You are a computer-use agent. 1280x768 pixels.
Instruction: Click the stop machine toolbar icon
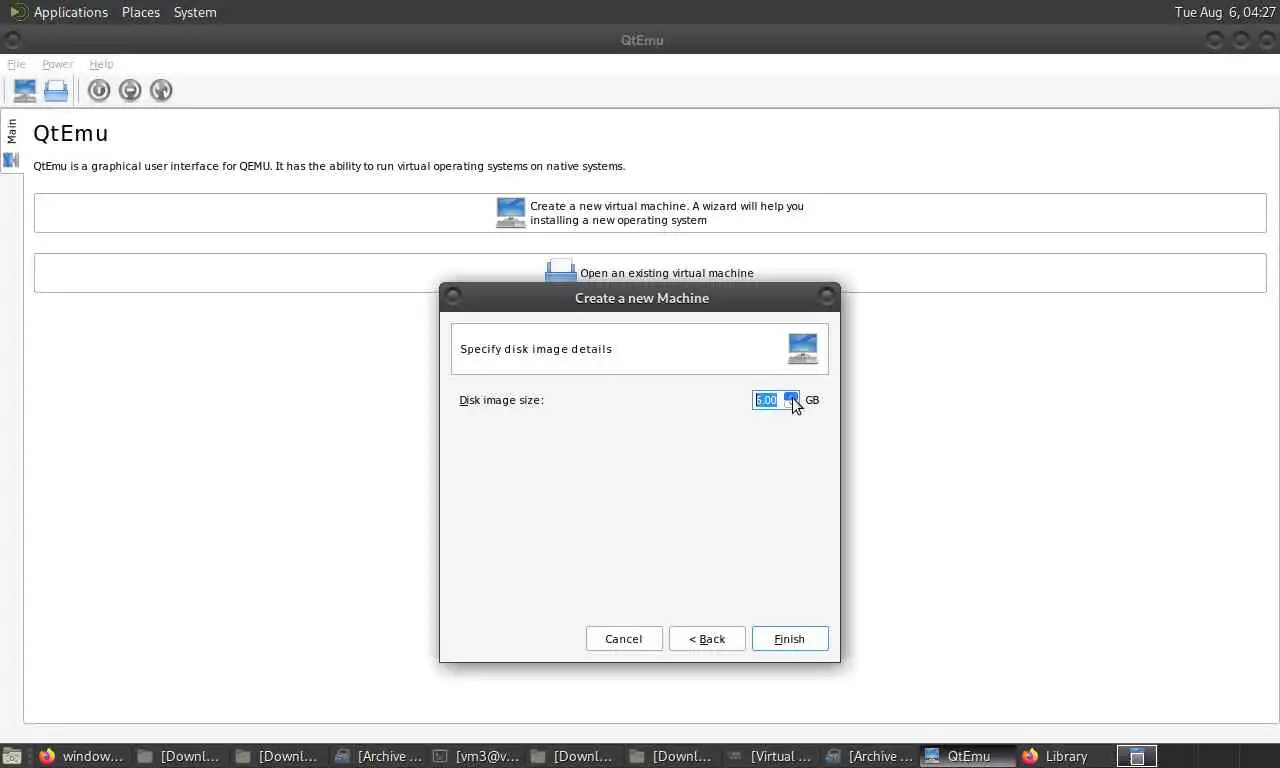[x=130, y=90]
